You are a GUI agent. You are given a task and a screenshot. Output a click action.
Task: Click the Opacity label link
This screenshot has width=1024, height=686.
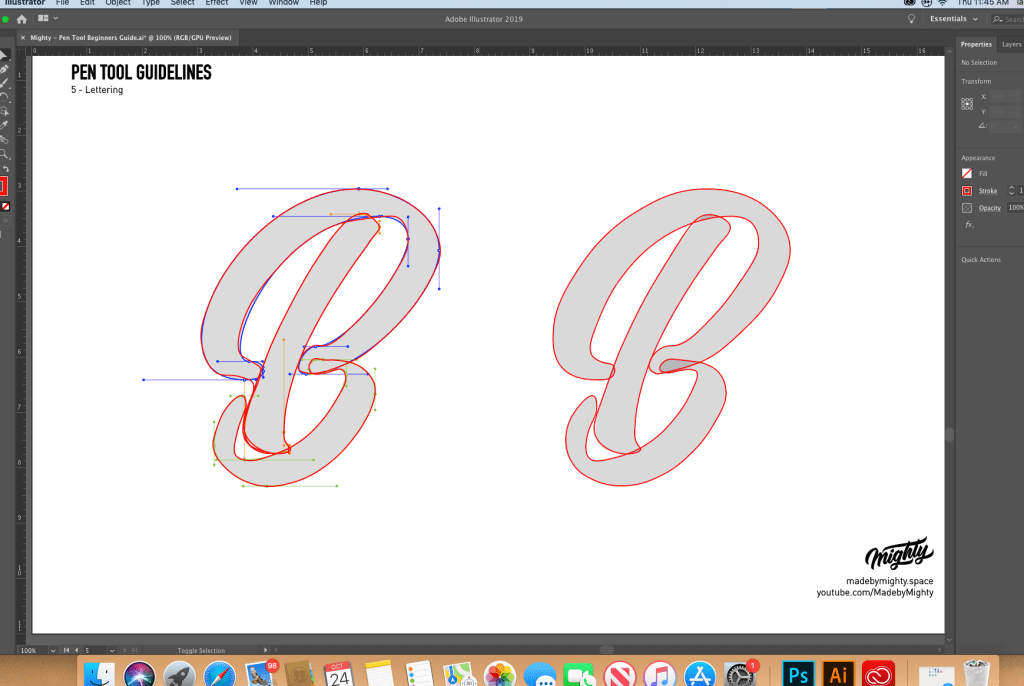coord(989,208)
